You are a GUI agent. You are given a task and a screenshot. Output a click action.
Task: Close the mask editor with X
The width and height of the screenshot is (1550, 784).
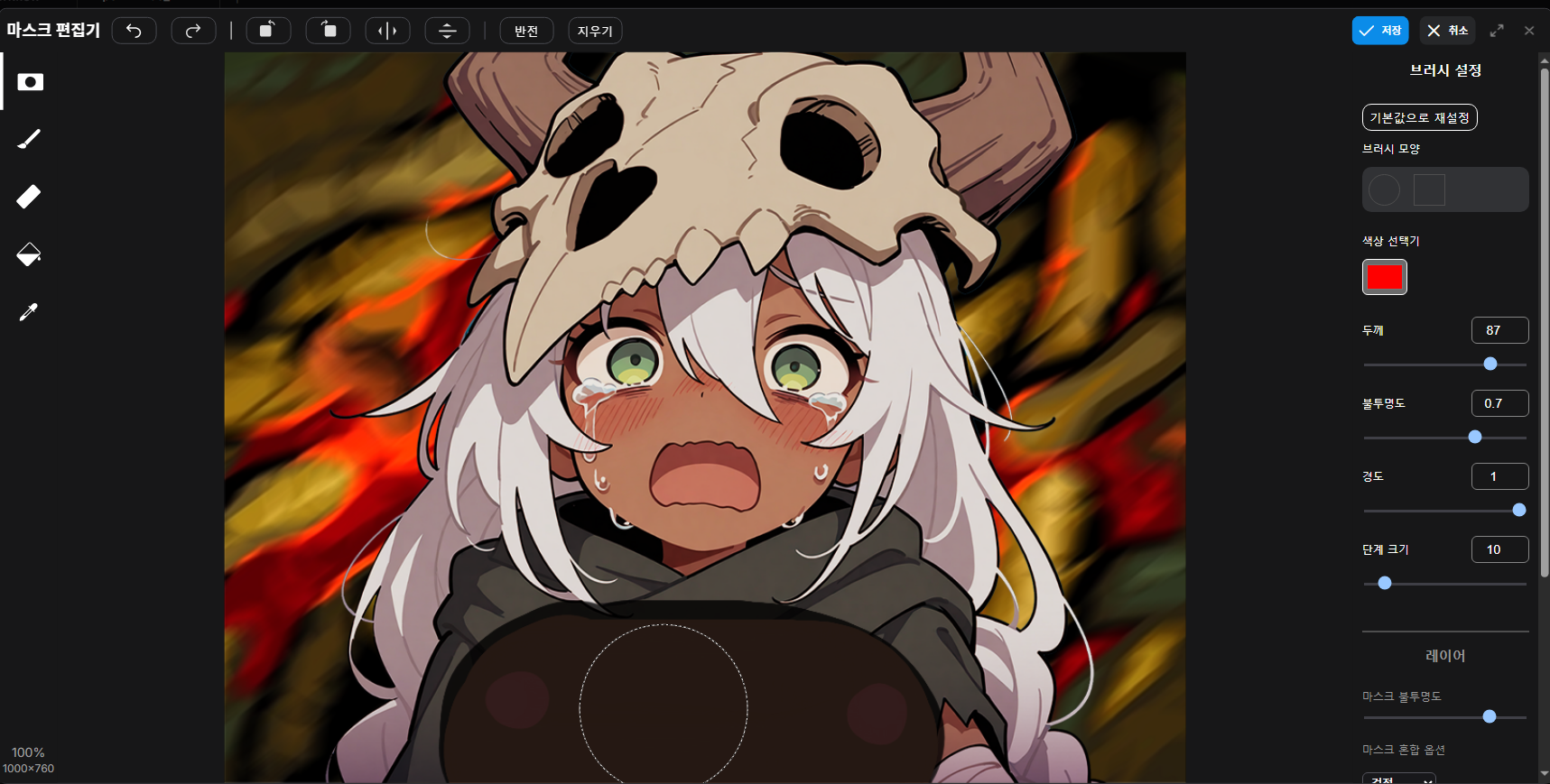(1529, 31)
